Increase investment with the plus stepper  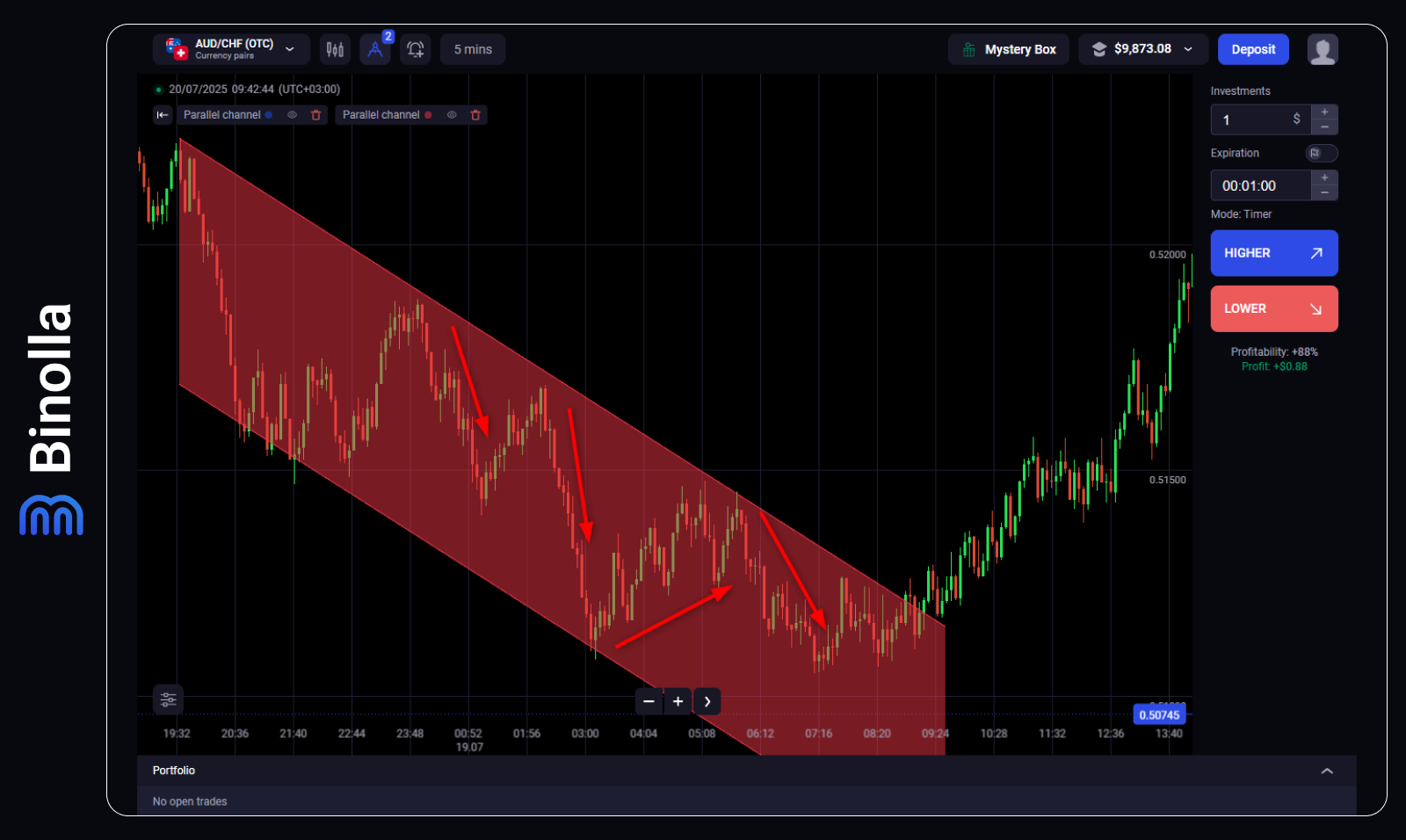pyautogui.click(x=1324, y=113)
